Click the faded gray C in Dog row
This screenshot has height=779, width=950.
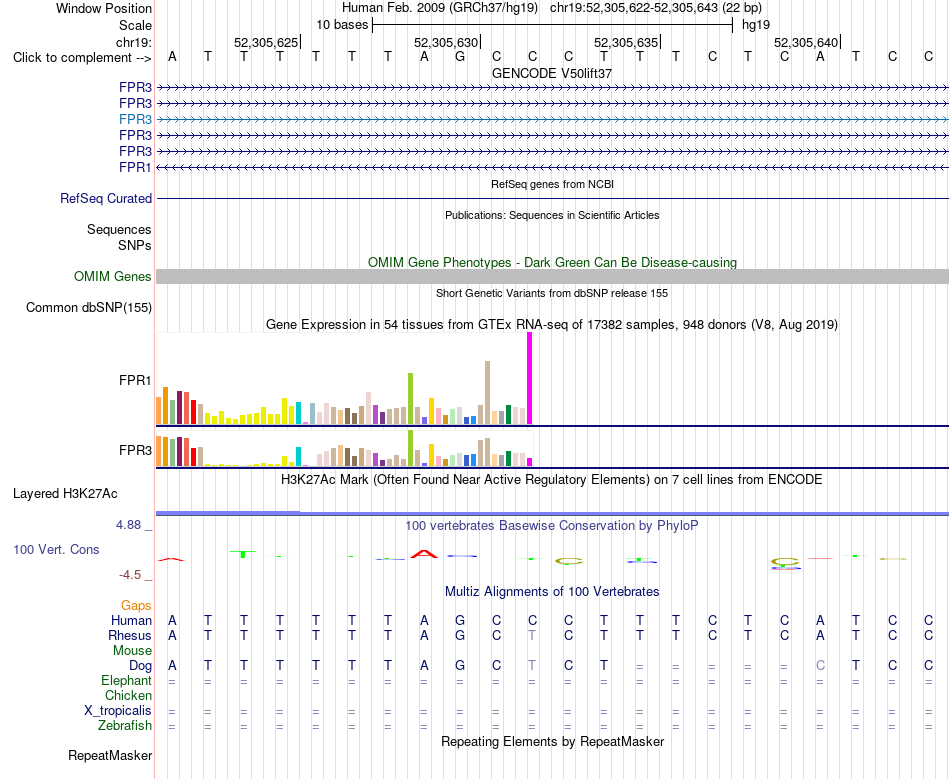point(820,665)
